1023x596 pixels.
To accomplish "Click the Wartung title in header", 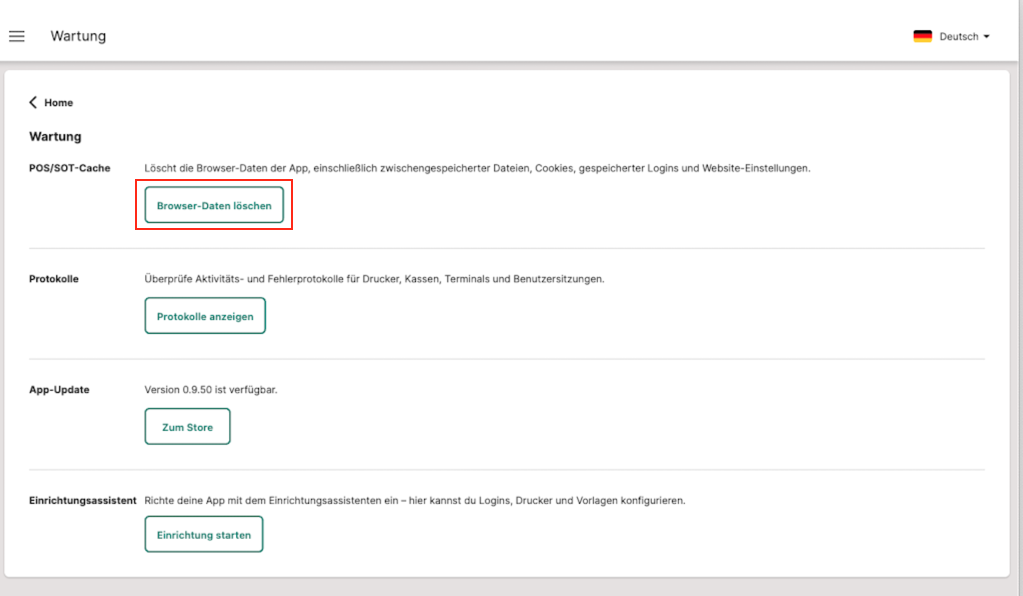I will pos(78,36).
